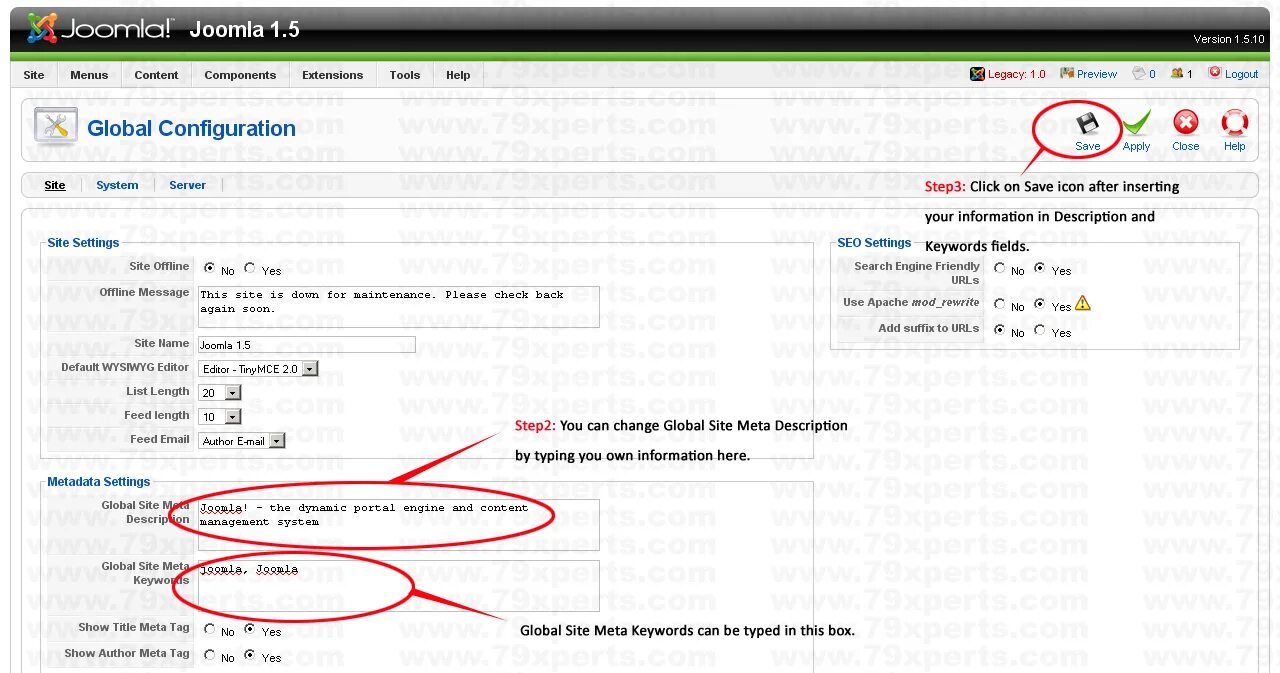Viewport: 1280px width, 673px height.
Task: Set Show Author Meta Tag to Yes
Action: [250, 656]
